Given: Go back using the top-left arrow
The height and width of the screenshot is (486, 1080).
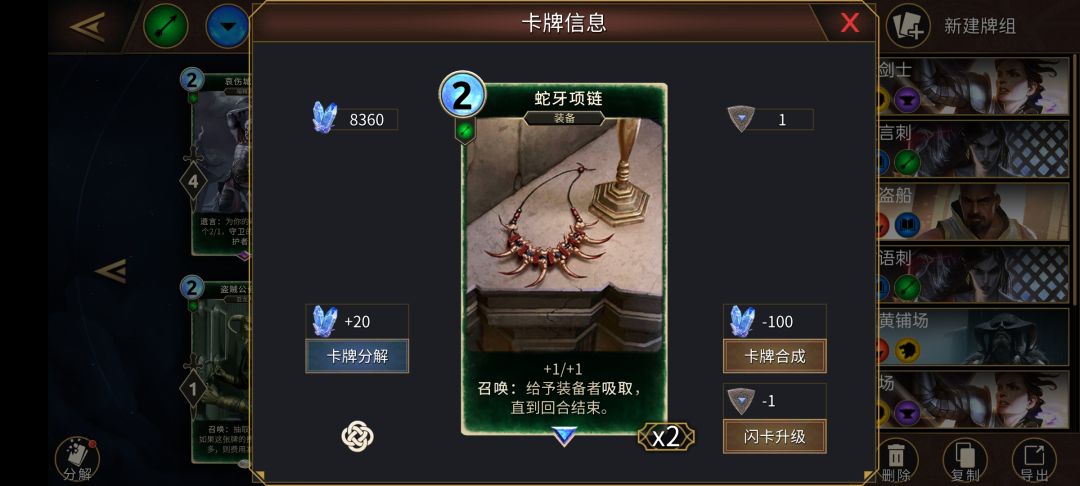Looking at the screenshot, I should tap(88, 27).
